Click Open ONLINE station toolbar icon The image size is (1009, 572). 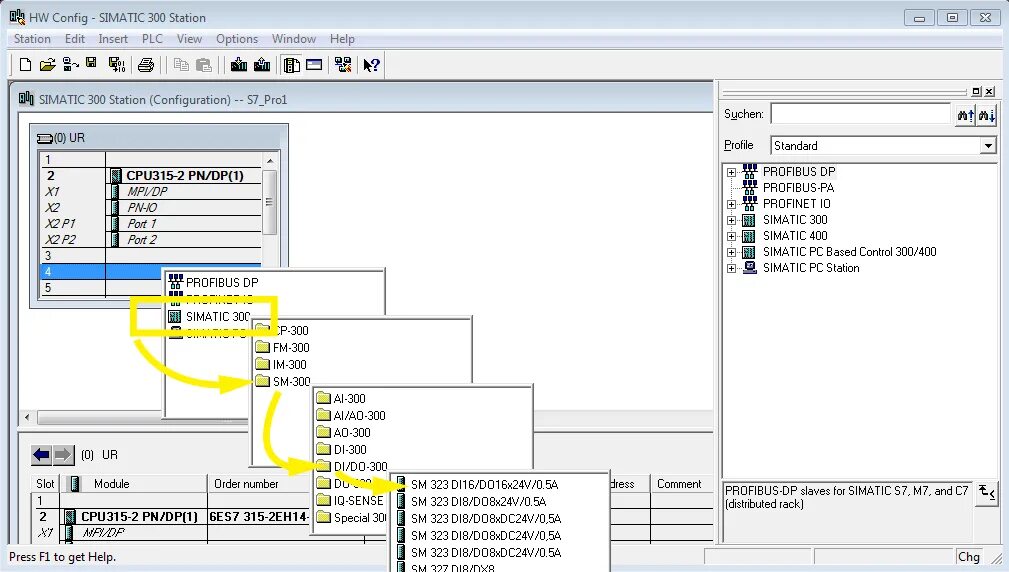pos(70,64)
